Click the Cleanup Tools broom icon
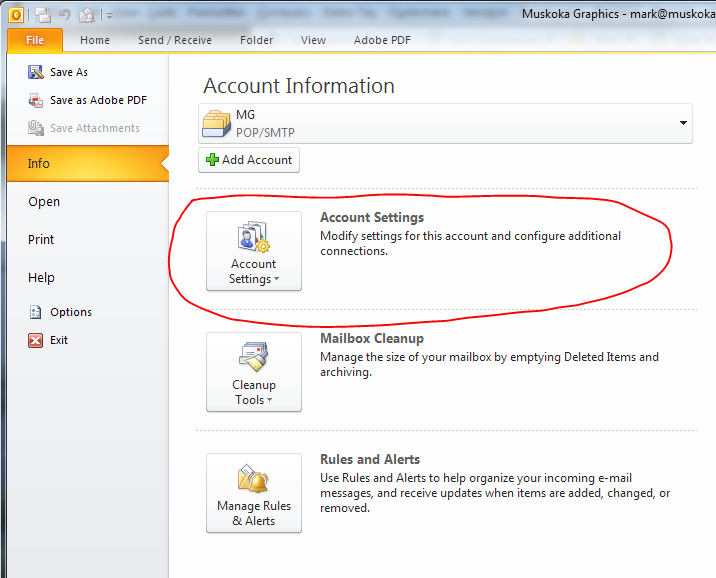716x578 pixels. [253, 357]
